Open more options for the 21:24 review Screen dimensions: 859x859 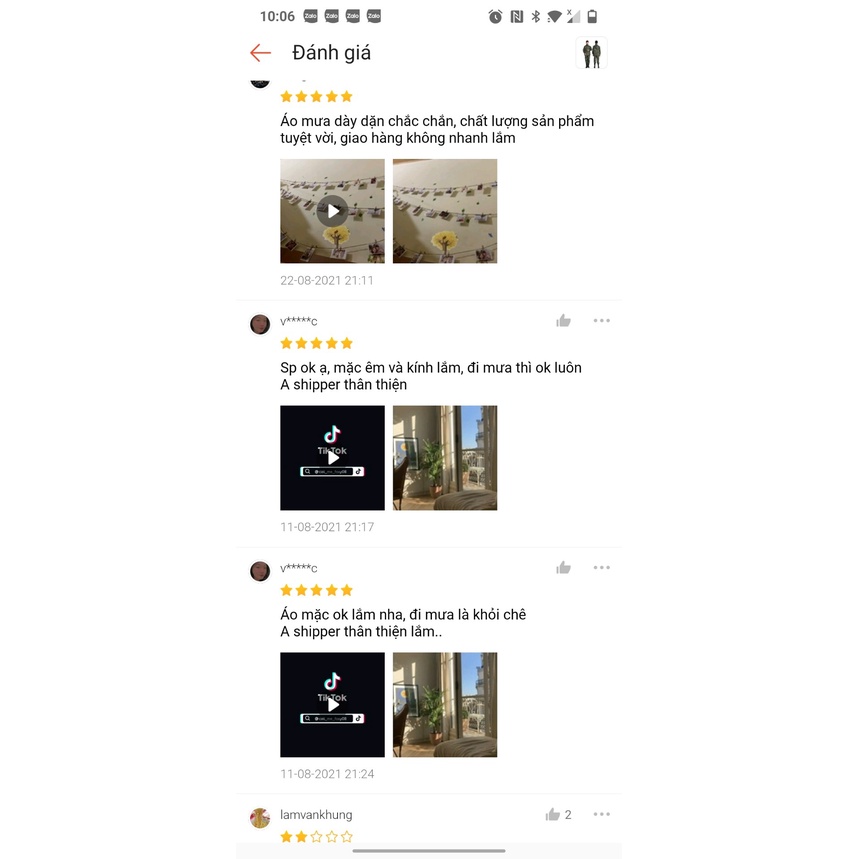tap(602, 568)
